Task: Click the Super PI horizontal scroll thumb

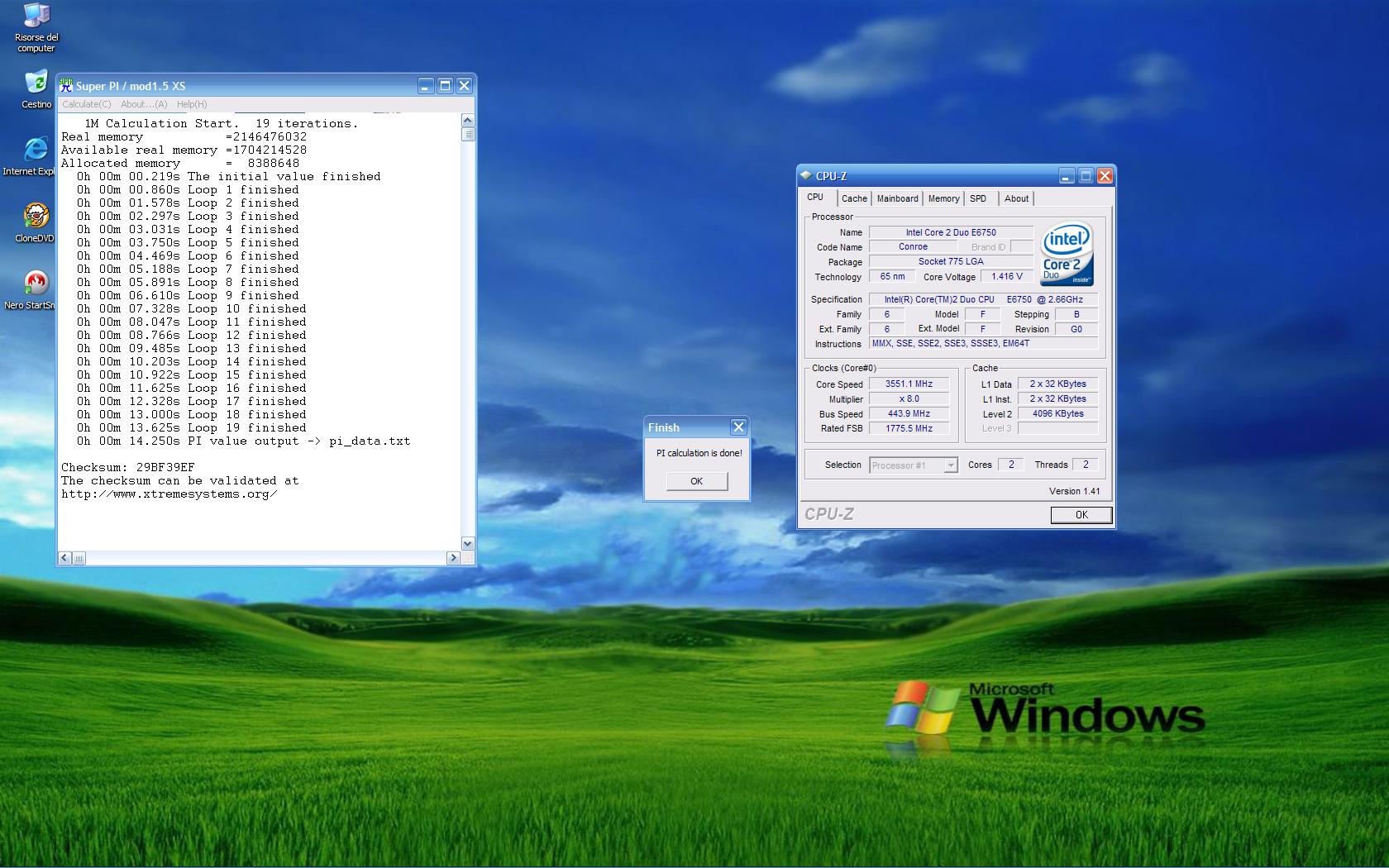Action: [79, 558]
